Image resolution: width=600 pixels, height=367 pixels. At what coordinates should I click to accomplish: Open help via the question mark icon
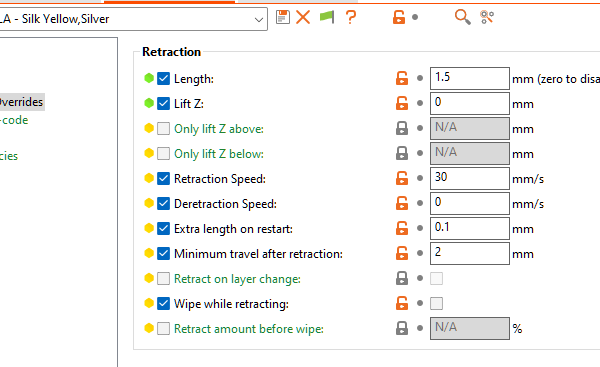[x=351, y=17]
